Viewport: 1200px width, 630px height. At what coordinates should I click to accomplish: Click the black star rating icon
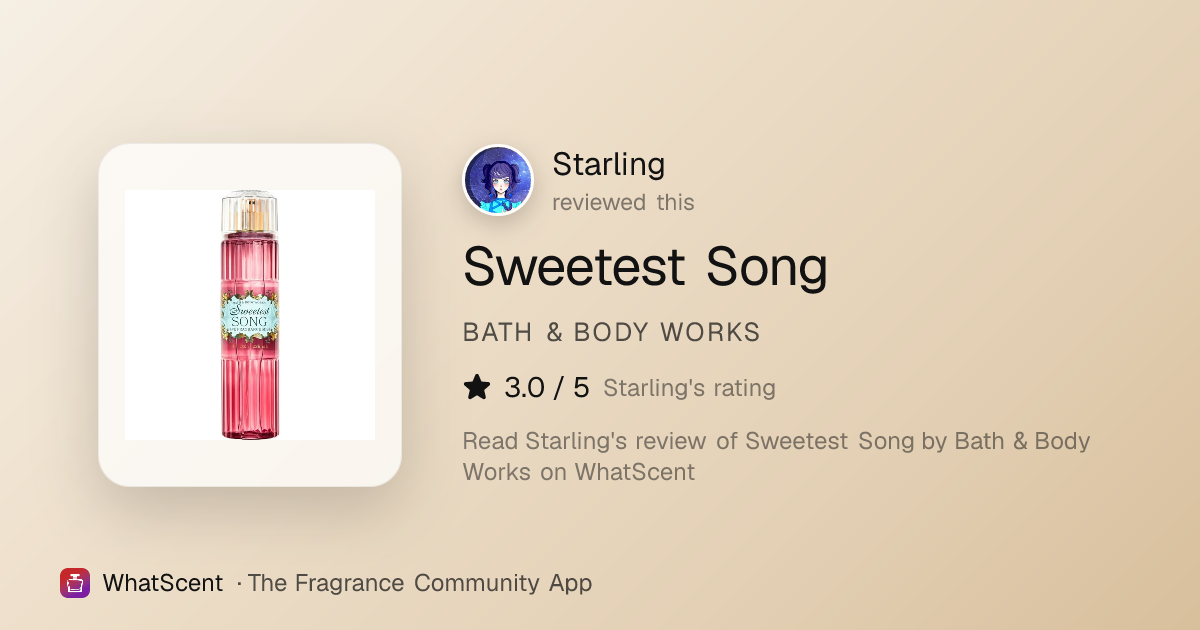coord(477,387)
